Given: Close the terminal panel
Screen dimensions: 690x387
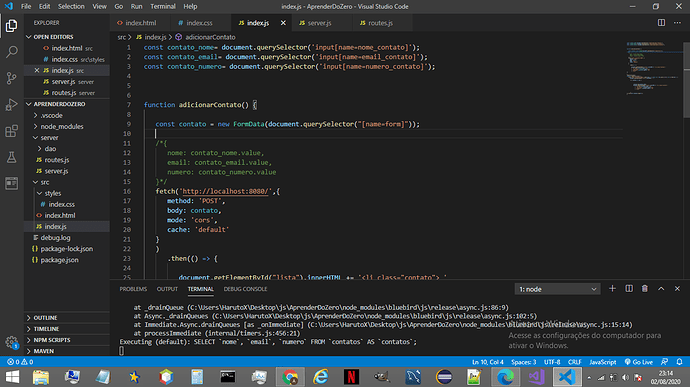Looking at the screenshot, I should pyautogui.click(x=677, y=289).
